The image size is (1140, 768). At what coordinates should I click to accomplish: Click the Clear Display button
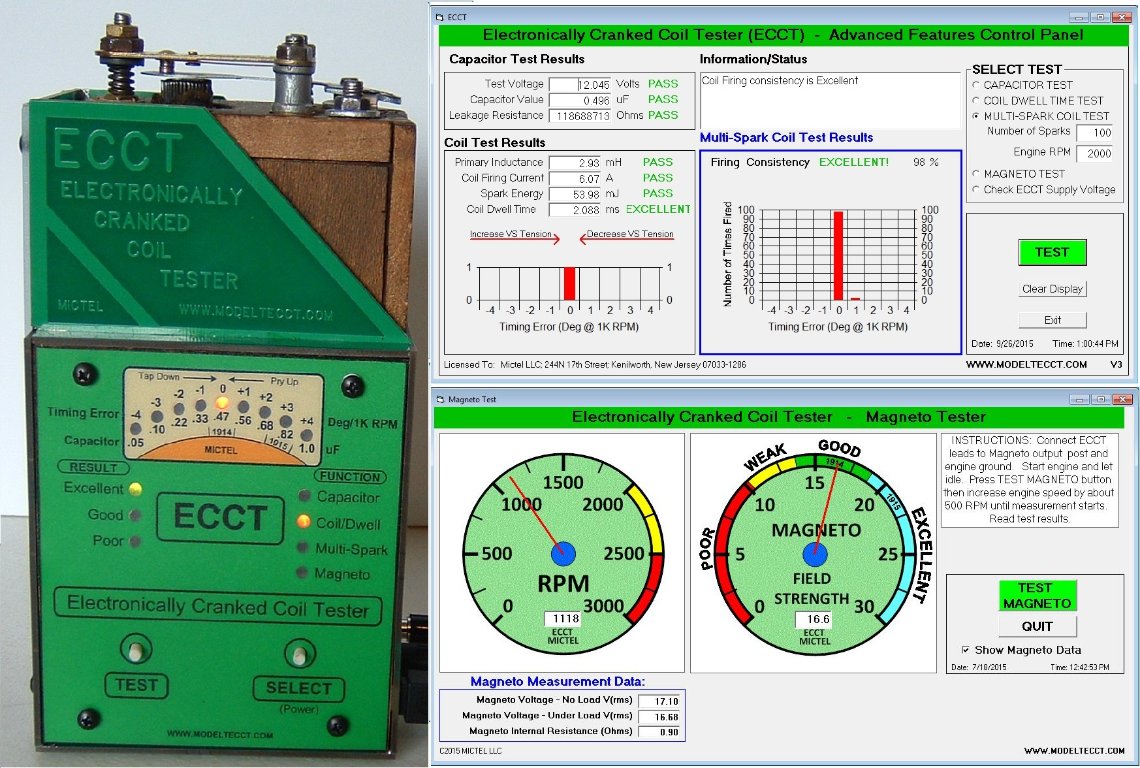[1052, 289]
